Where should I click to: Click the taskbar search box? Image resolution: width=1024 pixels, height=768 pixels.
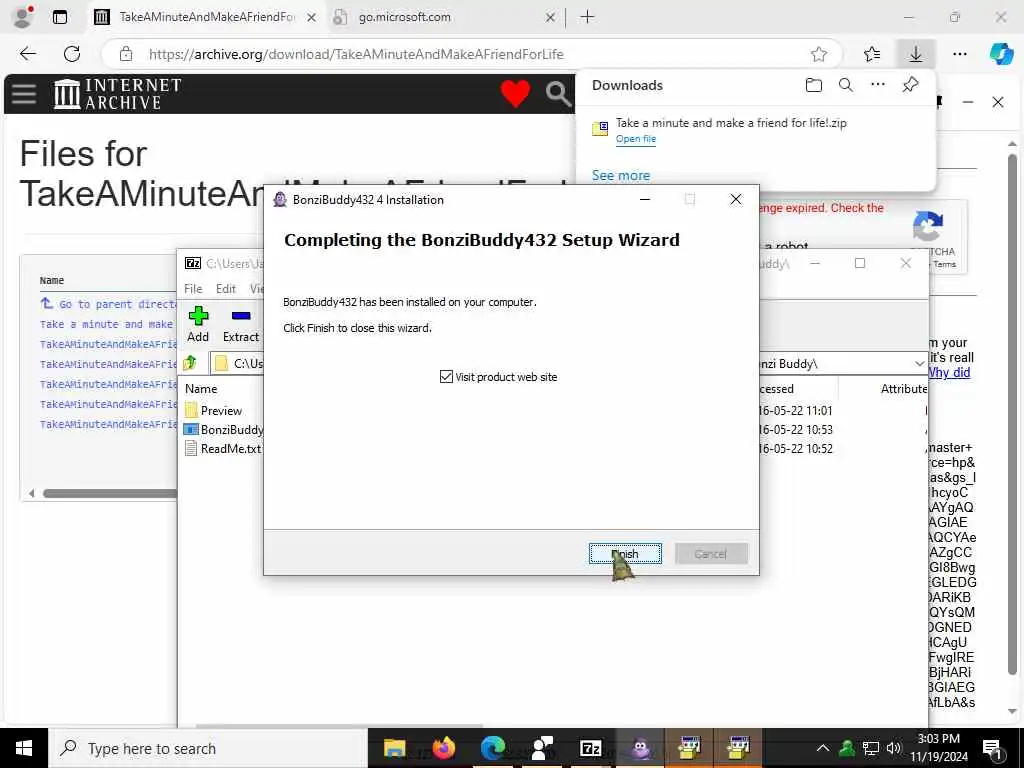point(208,748)
